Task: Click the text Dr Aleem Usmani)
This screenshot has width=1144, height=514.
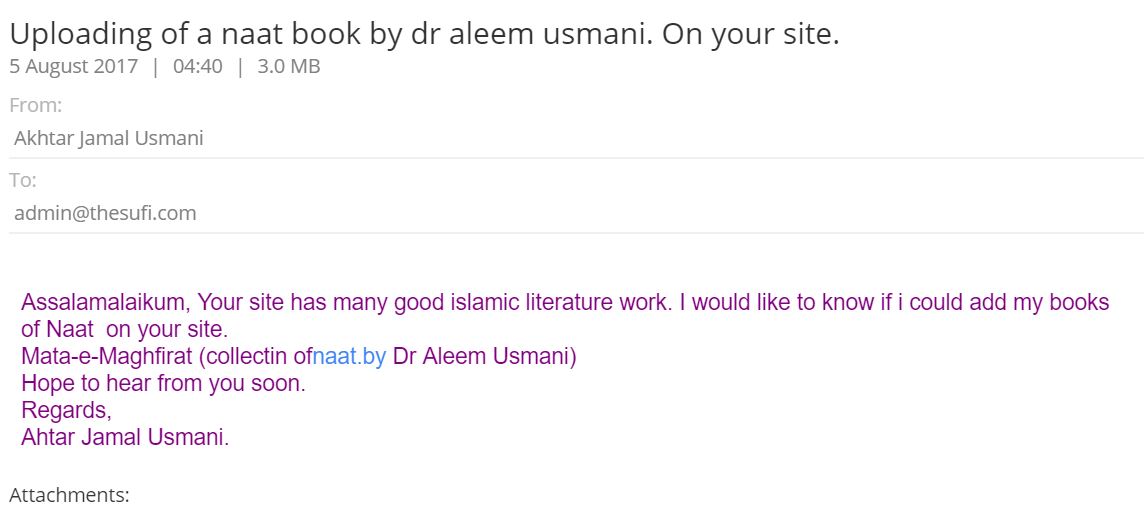Action: (485, 357)
